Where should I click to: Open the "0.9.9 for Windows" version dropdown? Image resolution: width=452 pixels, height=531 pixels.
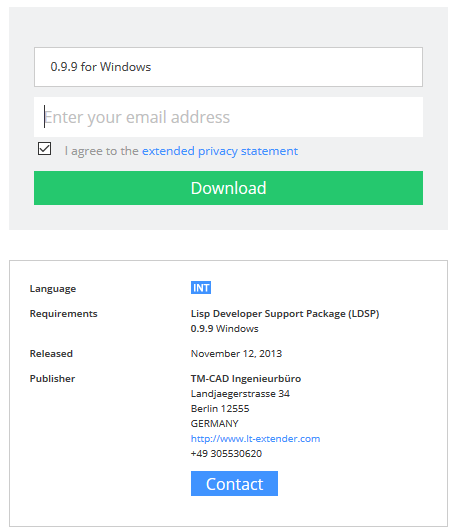(228, 67)
